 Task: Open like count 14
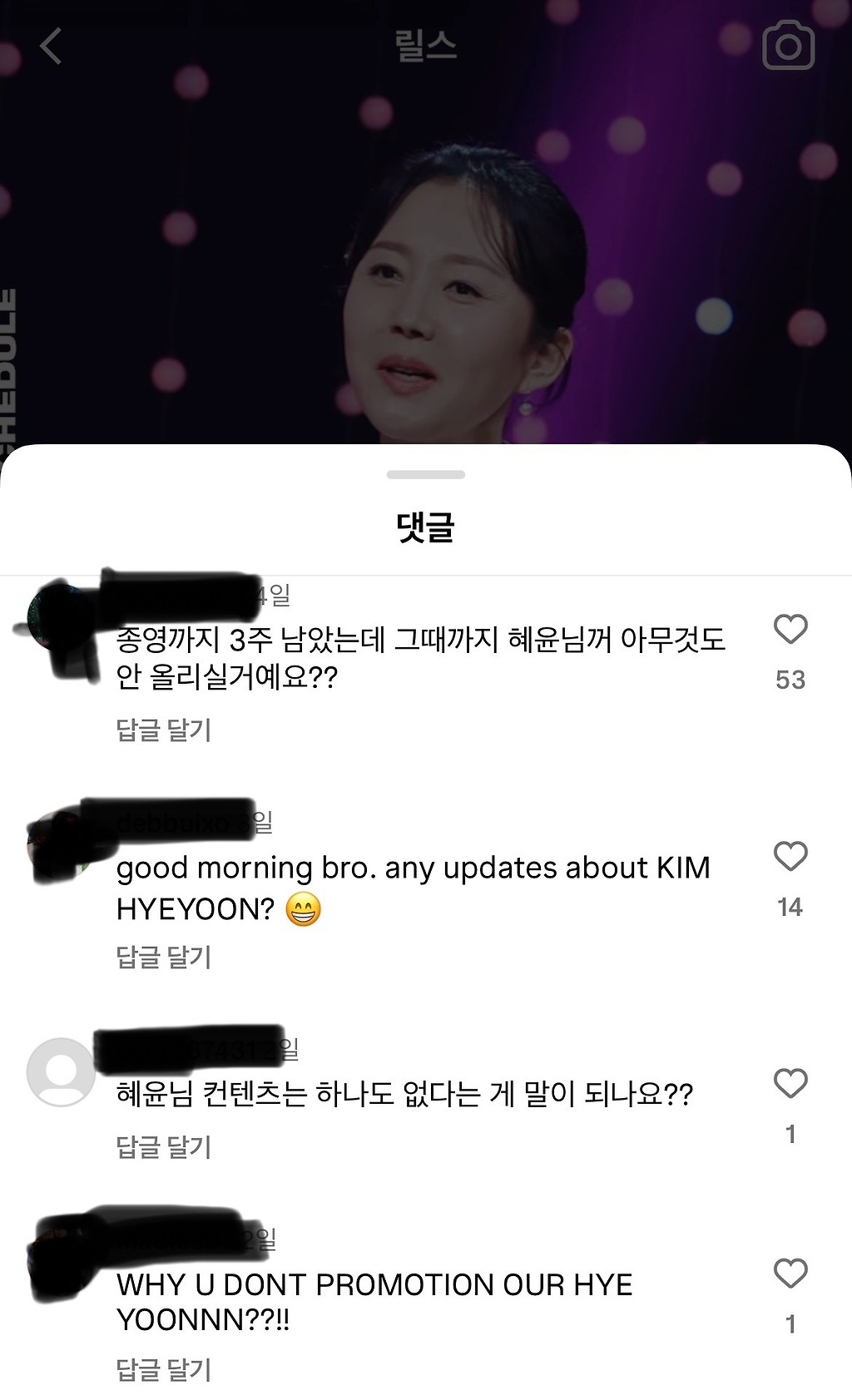(790, 907)
